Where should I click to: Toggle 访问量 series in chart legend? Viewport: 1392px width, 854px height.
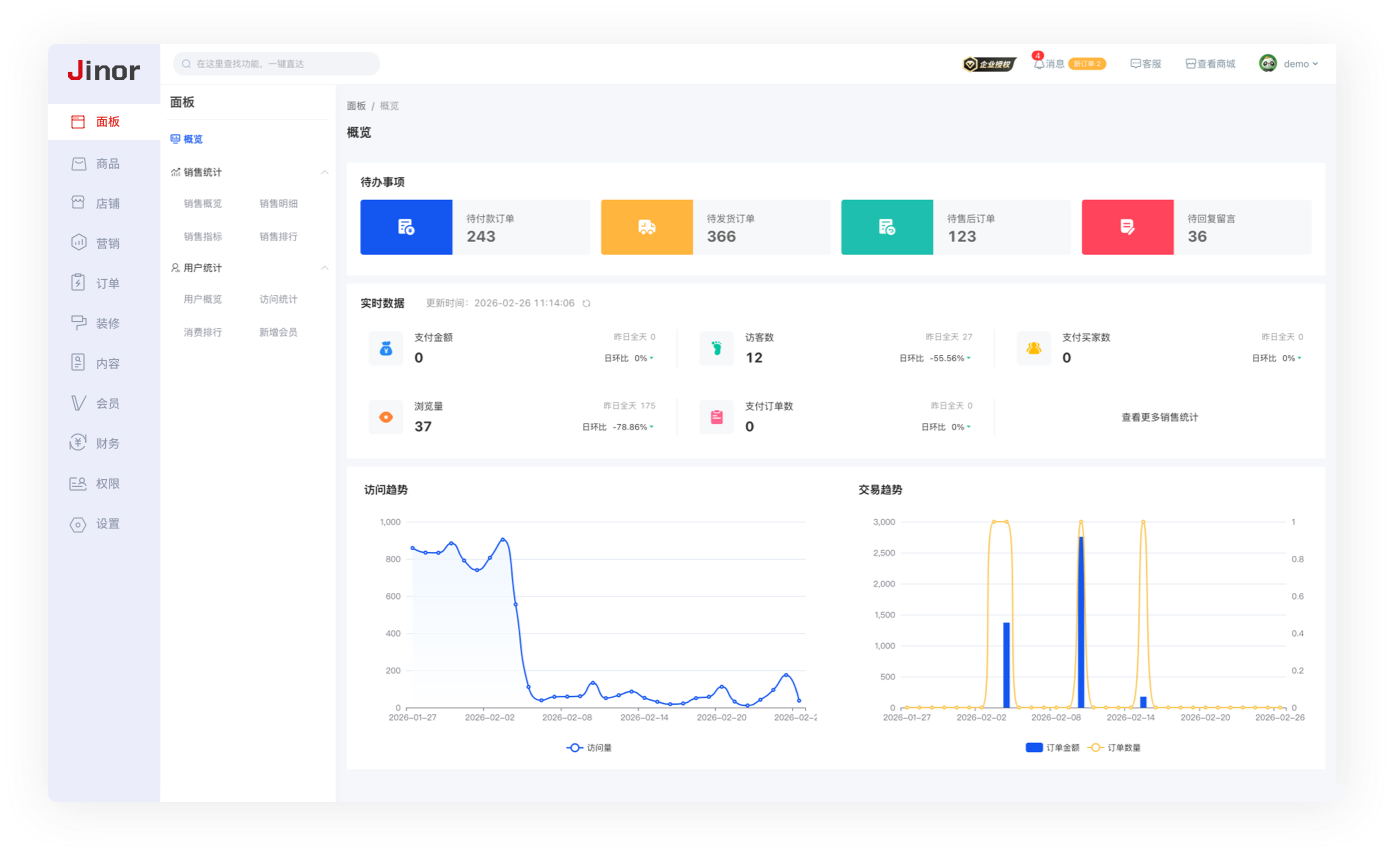[x=589, y=747]
